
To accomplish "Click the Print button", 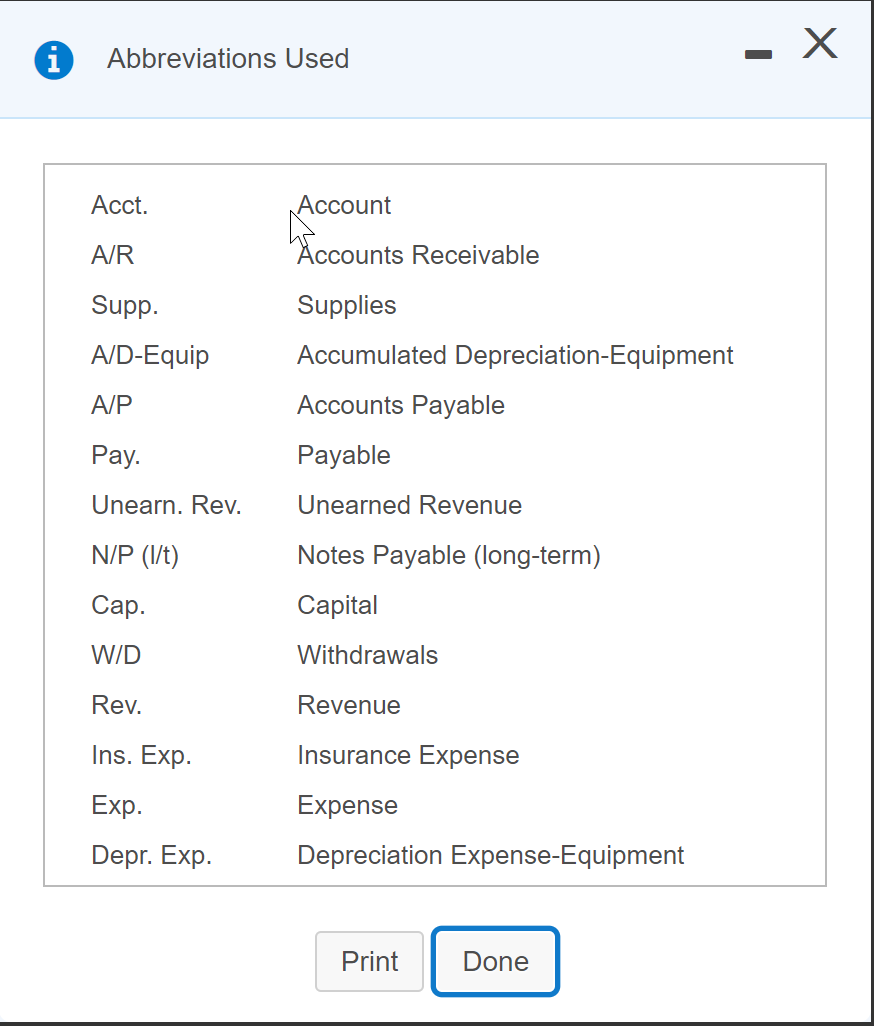I will [x=369, y=961].
